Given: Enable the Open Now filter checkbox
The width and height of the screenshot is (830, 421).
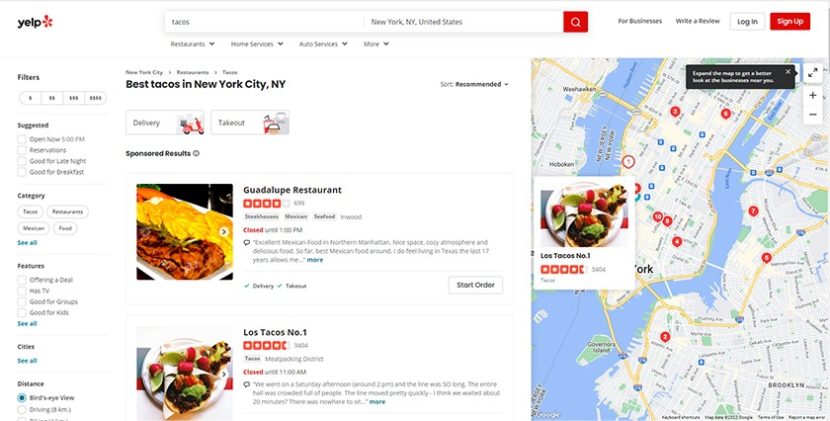Looking at the screenshot, I should 22,139.
